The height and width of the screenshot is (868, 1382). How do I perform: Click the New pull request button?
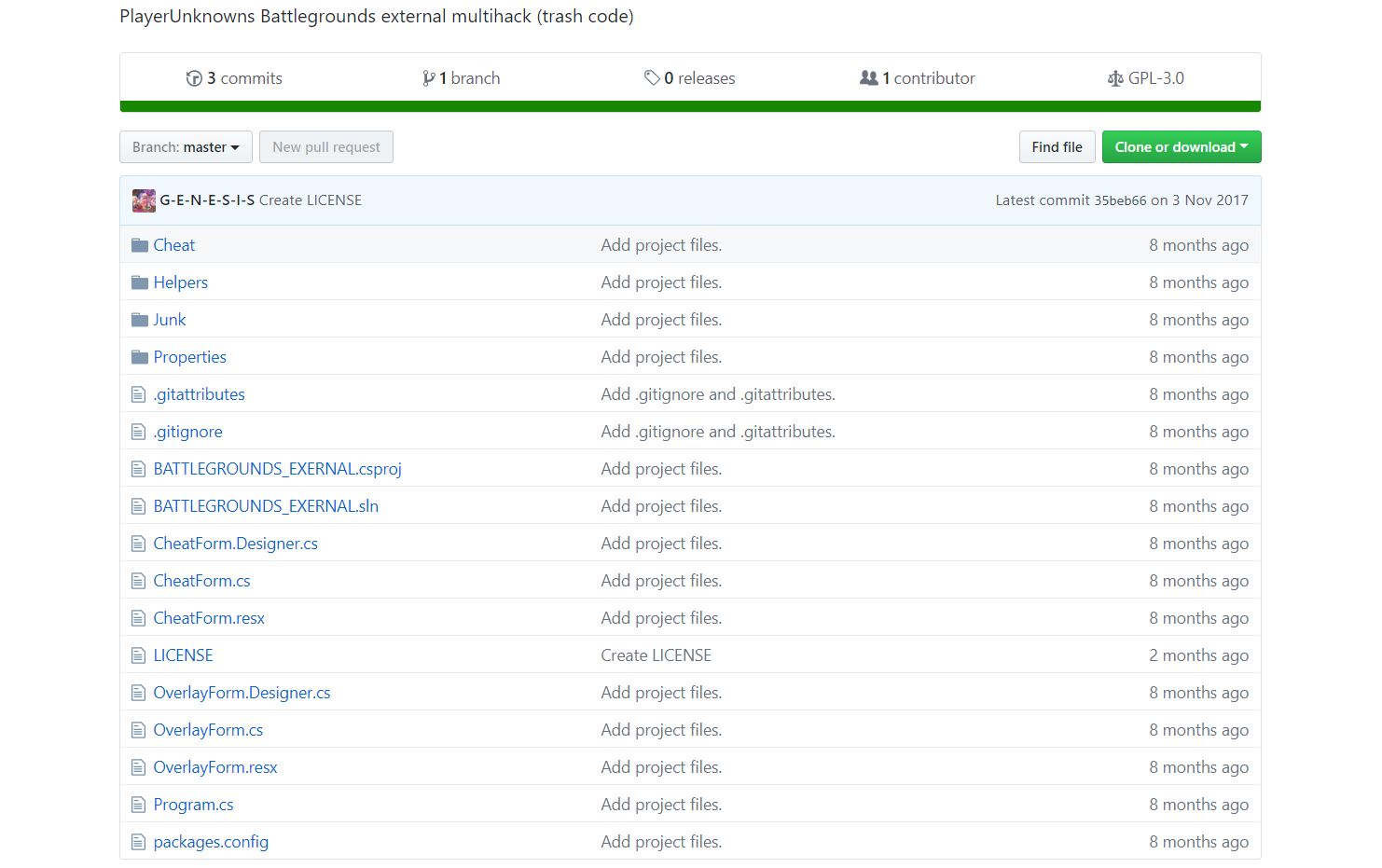point(326,147)
